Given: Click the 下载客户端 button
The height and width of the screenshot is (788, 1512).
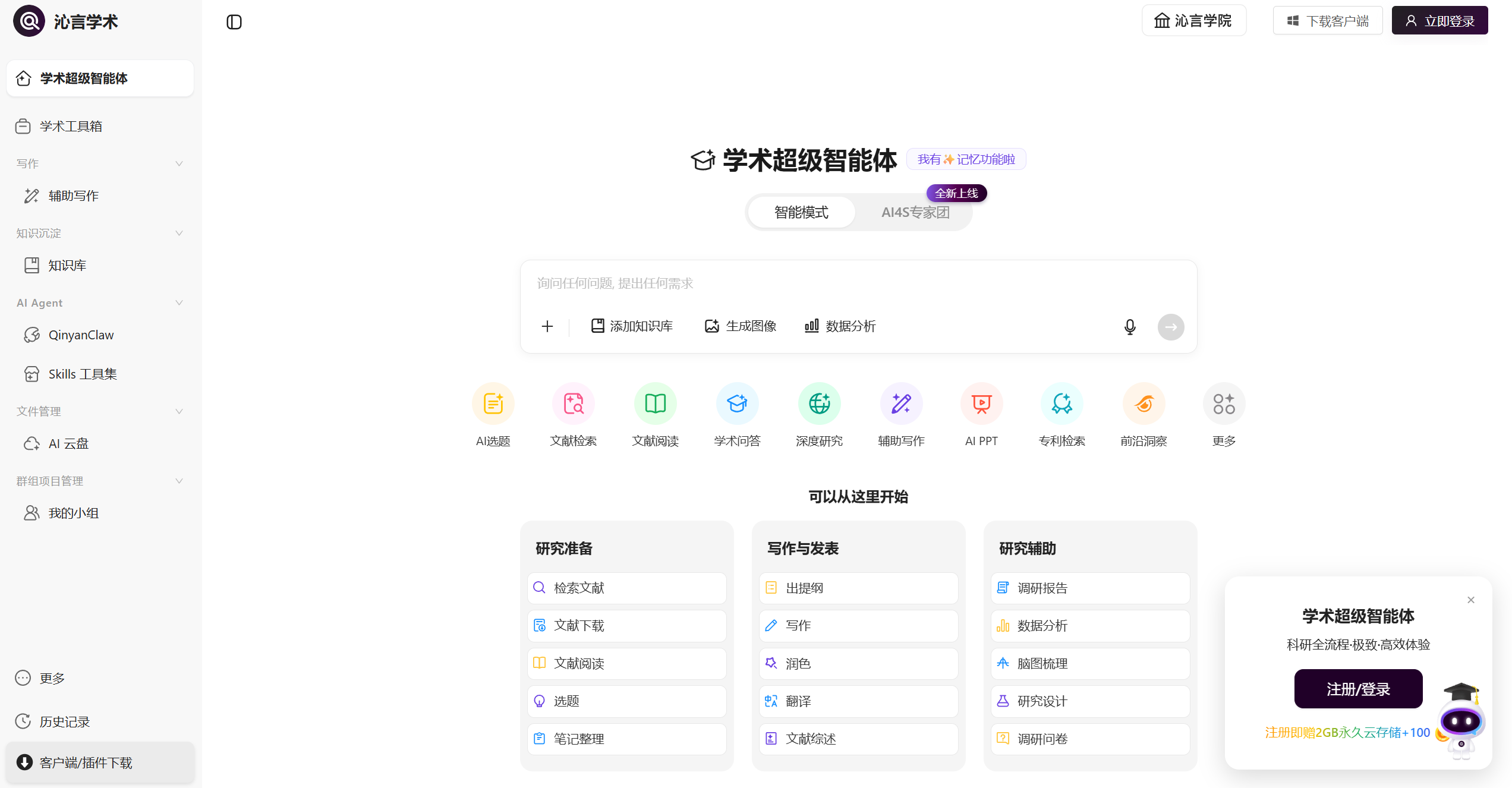Looking at the screenshot, I should pos(1328,21).
